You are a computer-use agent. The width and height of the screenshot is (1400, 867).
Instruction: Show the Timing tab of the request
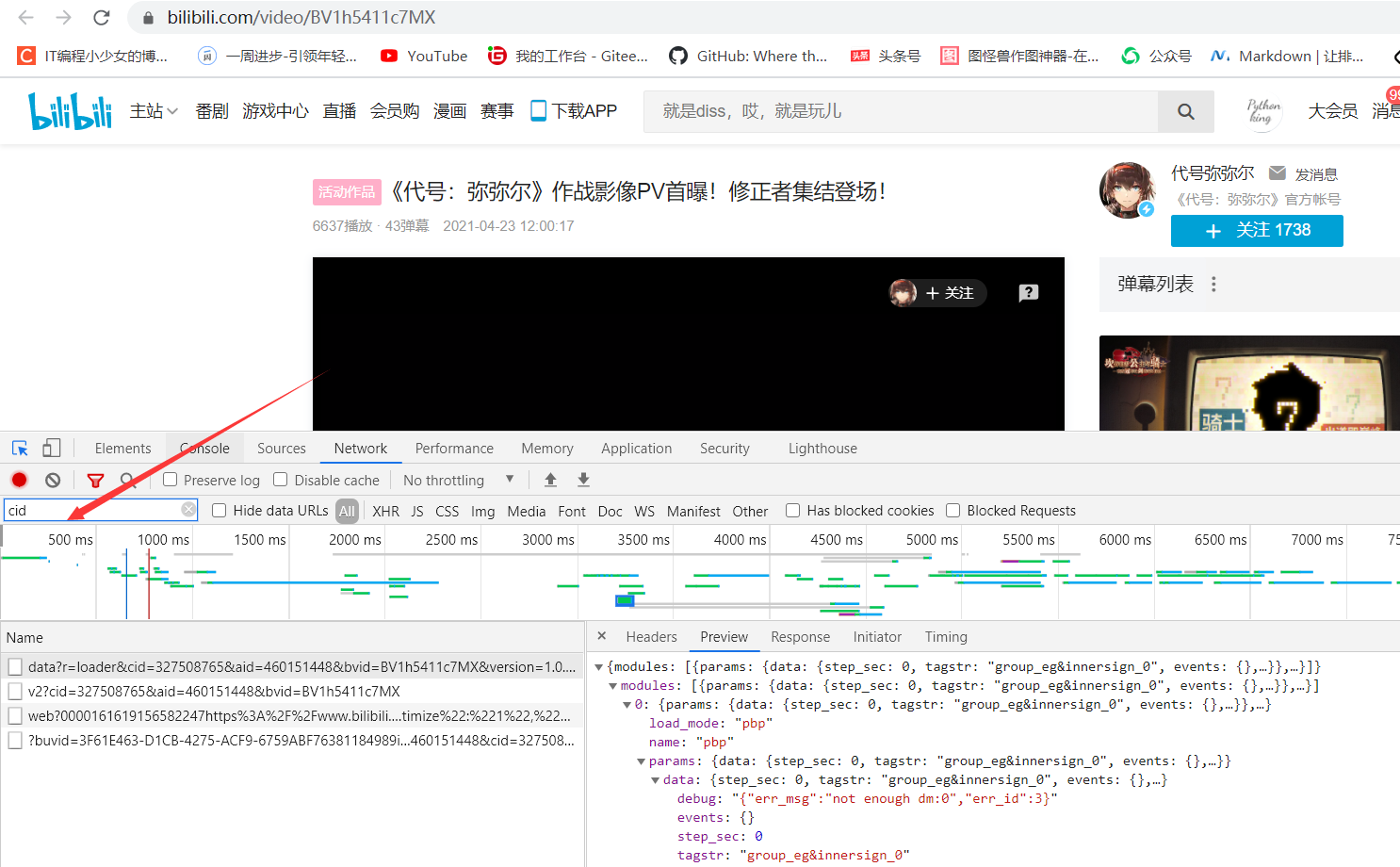[x=946, y=637]
